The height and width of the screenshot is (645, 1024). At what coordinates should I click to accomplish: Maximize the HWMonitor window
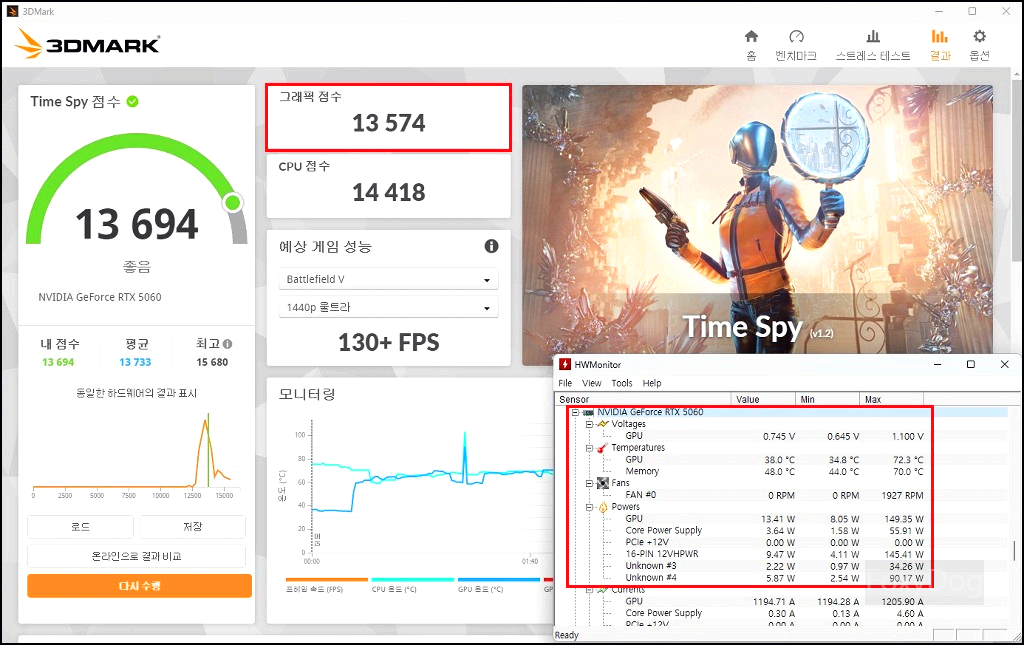(970, 364)
